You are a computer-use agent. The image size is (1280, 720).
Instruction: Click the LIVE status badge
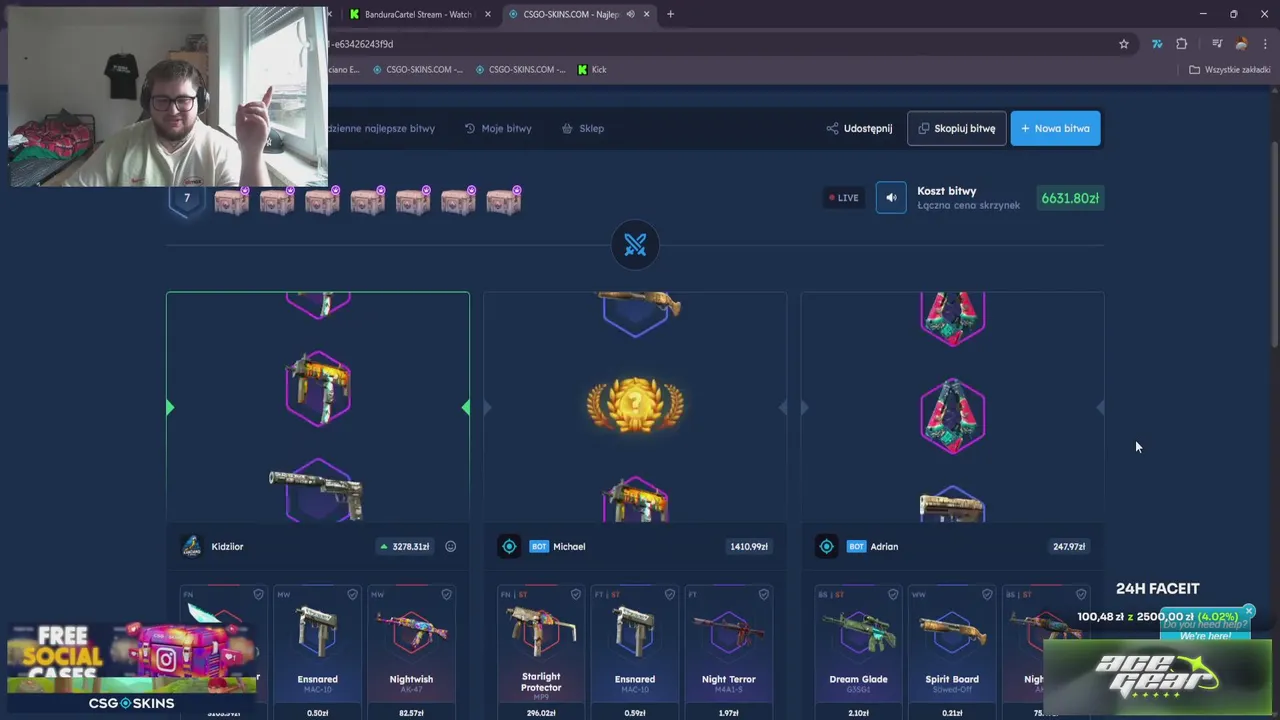coord(843,198)
